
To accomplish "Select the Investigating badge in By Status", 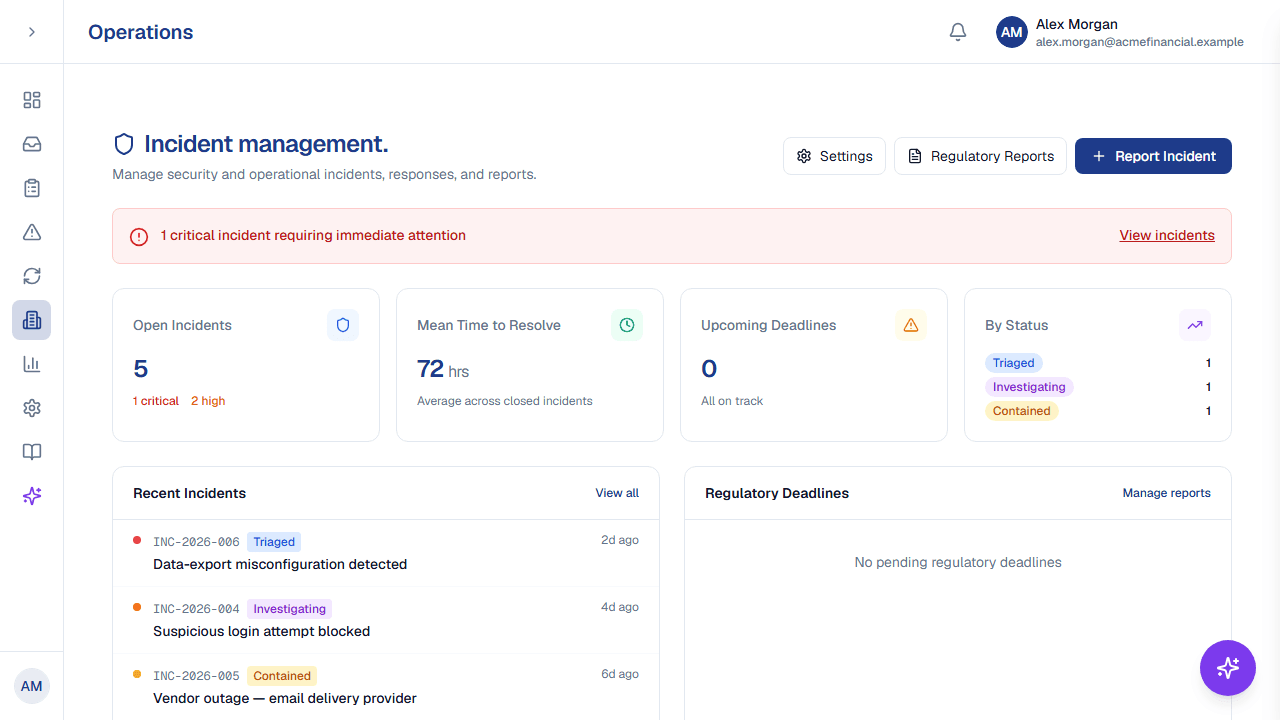I will tap(1029, 387).
